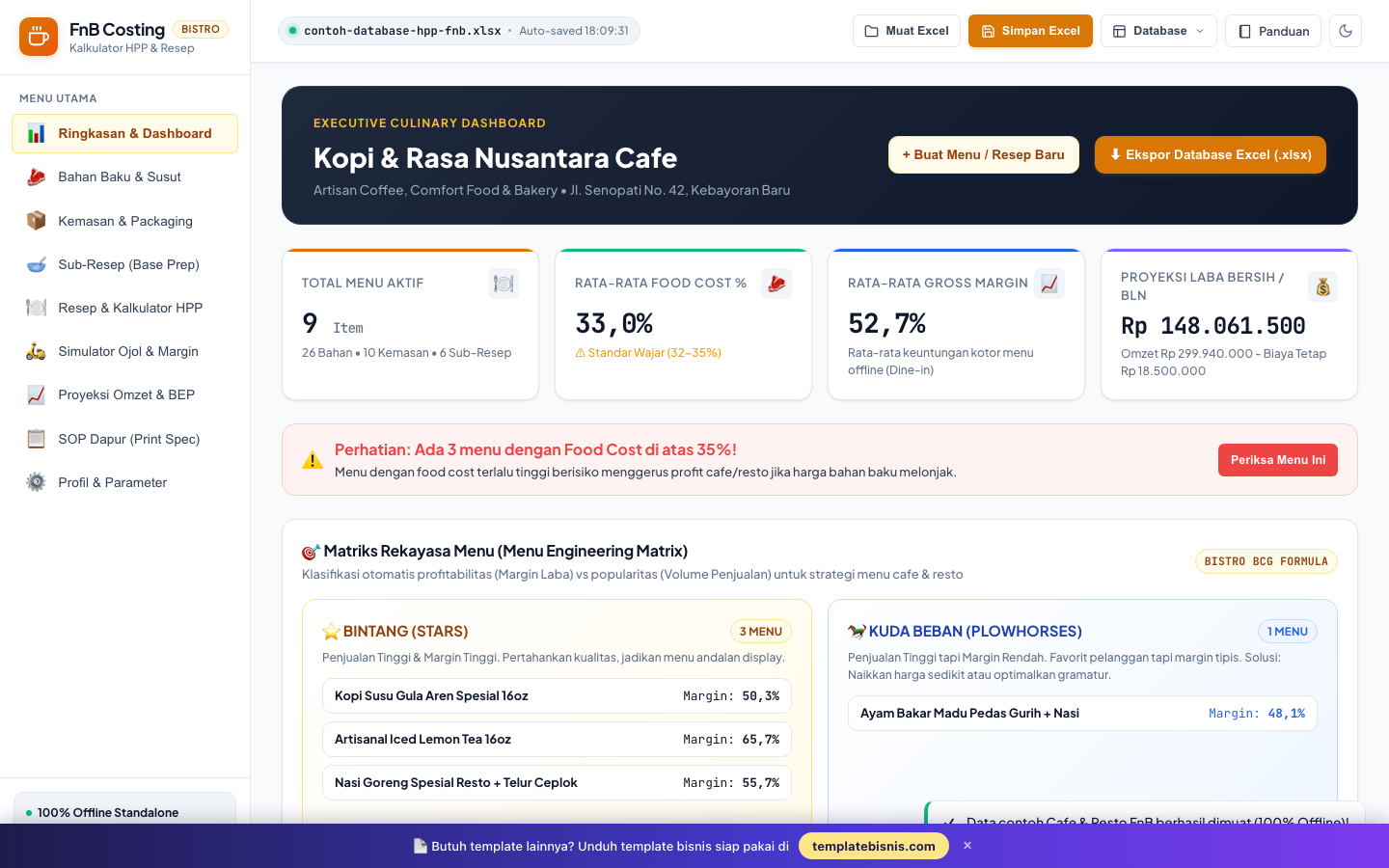The height and width of the screenshot is (868, 1389).
Task: Click Buat Menu / Resep Baru
Action: click(x=984, y=155)
